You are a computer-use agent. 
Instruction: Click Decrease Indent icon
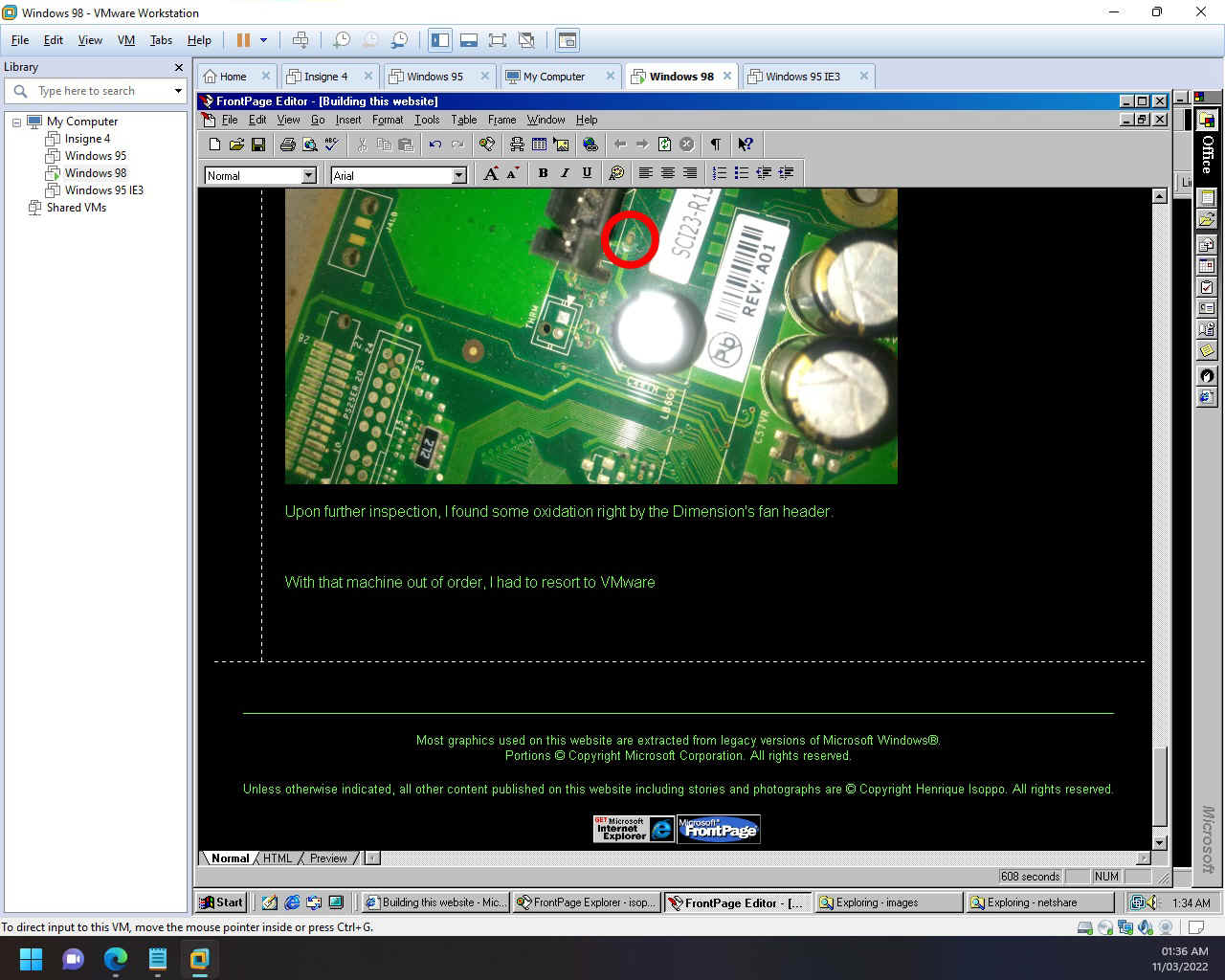click(x=764, y=173)
